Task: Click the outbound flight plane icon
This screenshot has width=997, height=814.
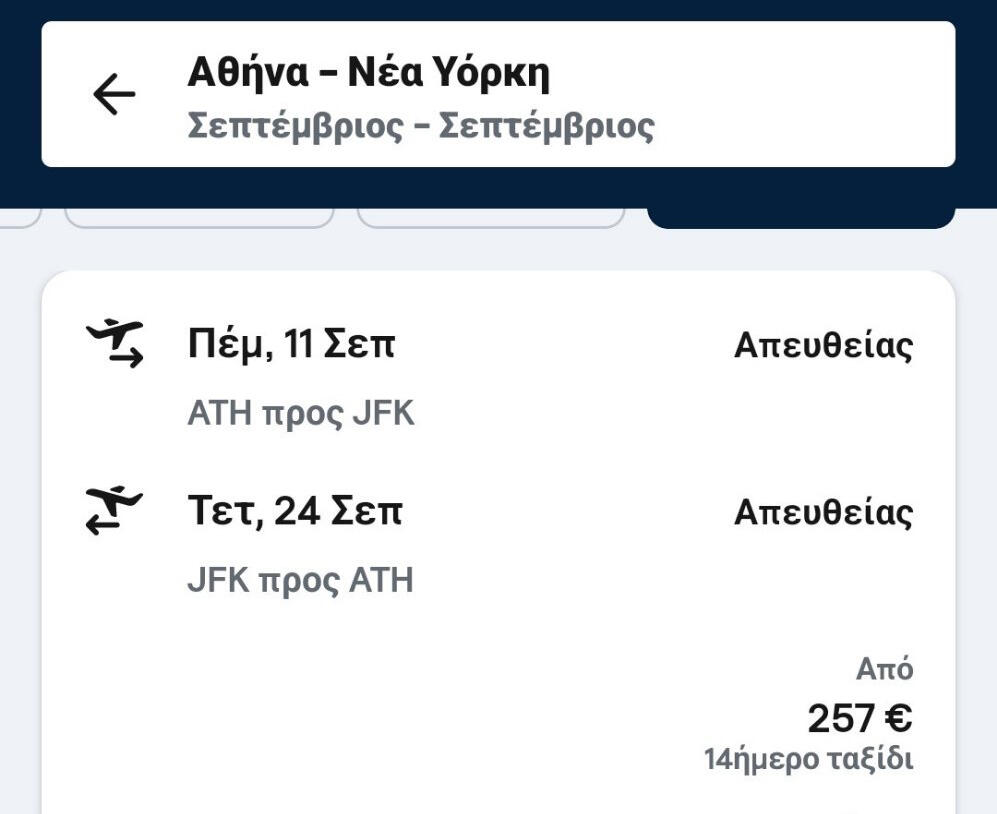Action: click(x=114, y=343)
